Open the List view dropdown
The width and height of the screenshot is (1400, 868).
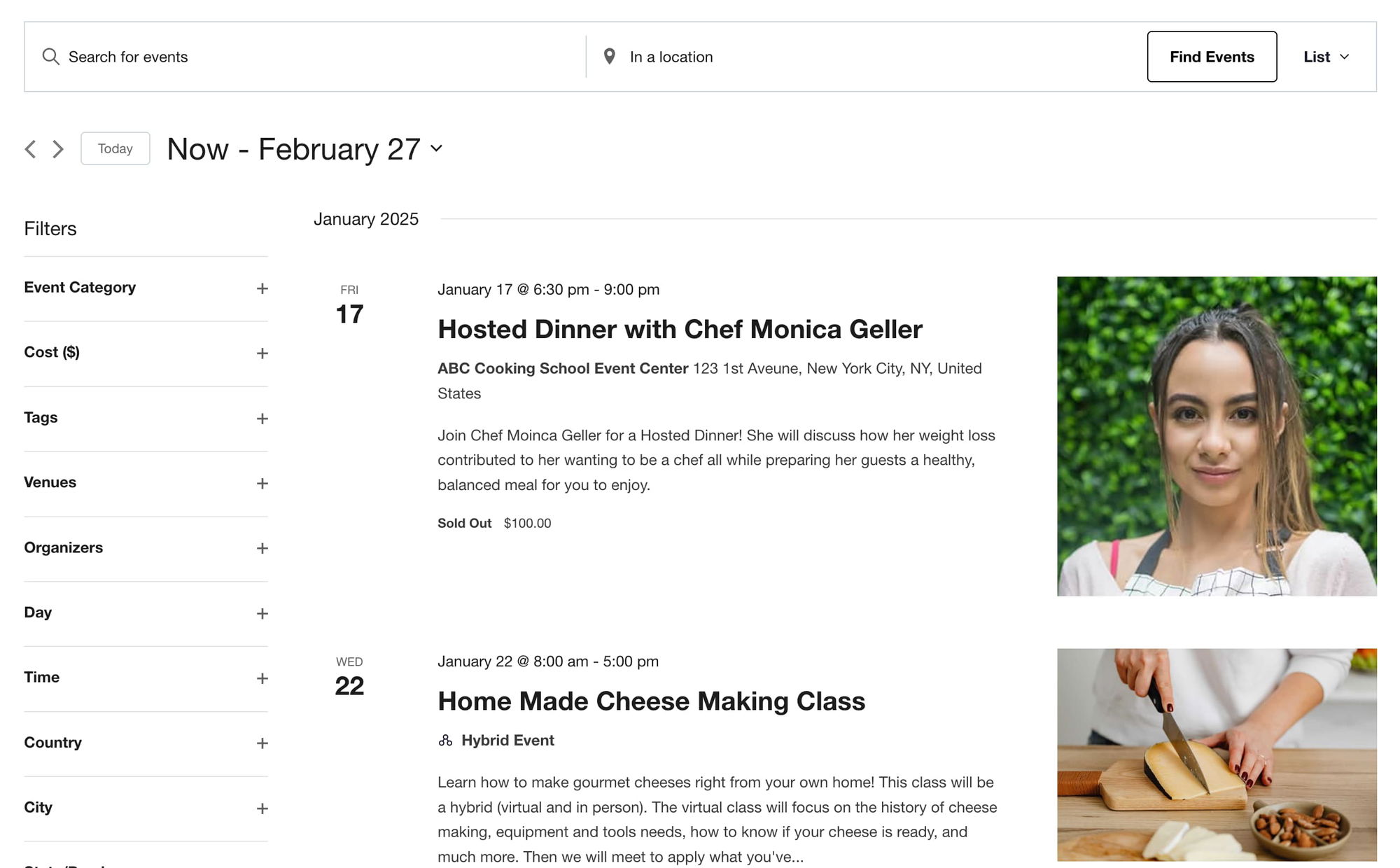(1326, 57)
